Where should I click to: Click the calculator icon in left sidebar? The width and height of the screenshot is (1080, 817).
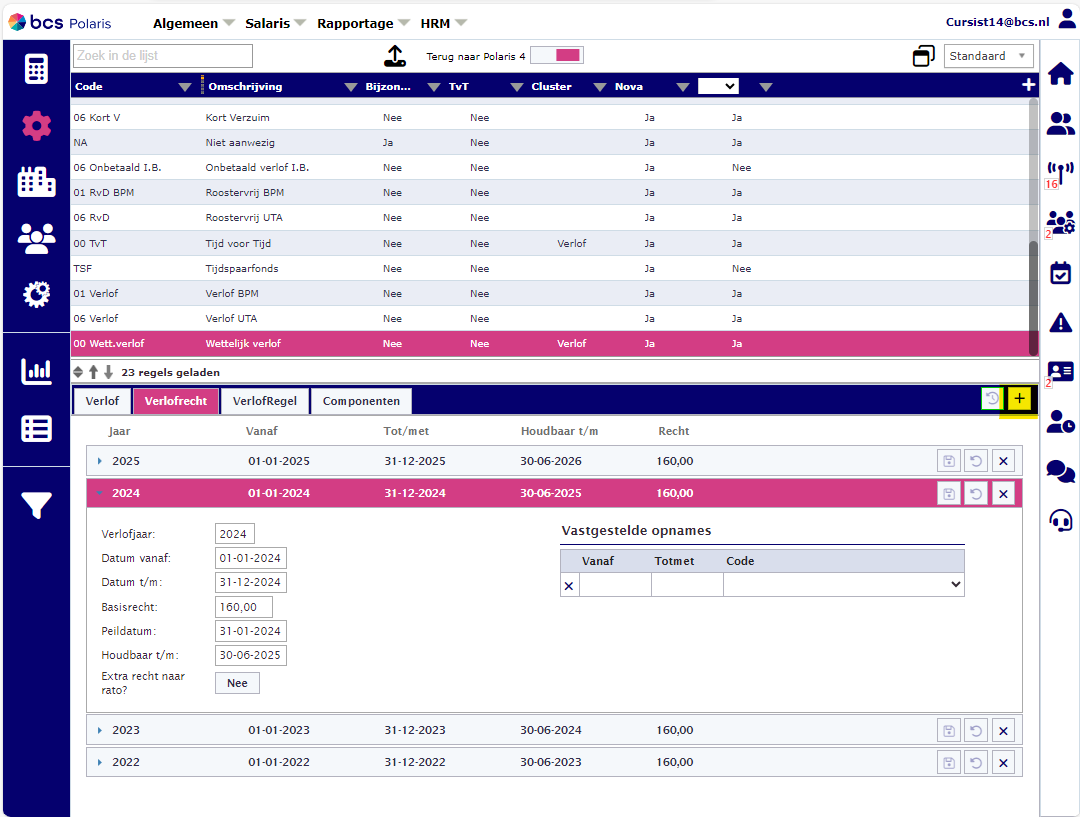tap(36, 69)
